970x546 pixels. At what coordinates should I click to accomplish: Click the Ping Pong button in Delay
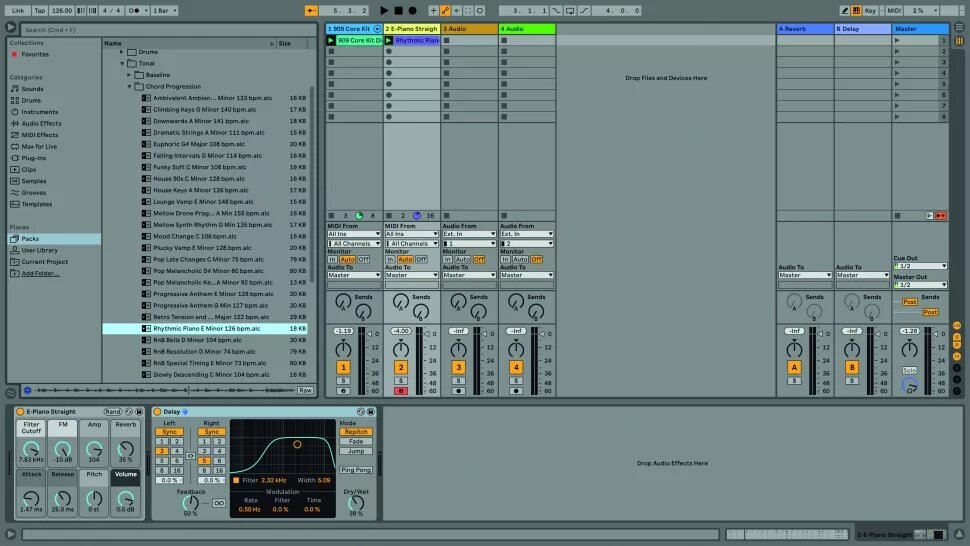pyautogui.click(x=354, y=469)
